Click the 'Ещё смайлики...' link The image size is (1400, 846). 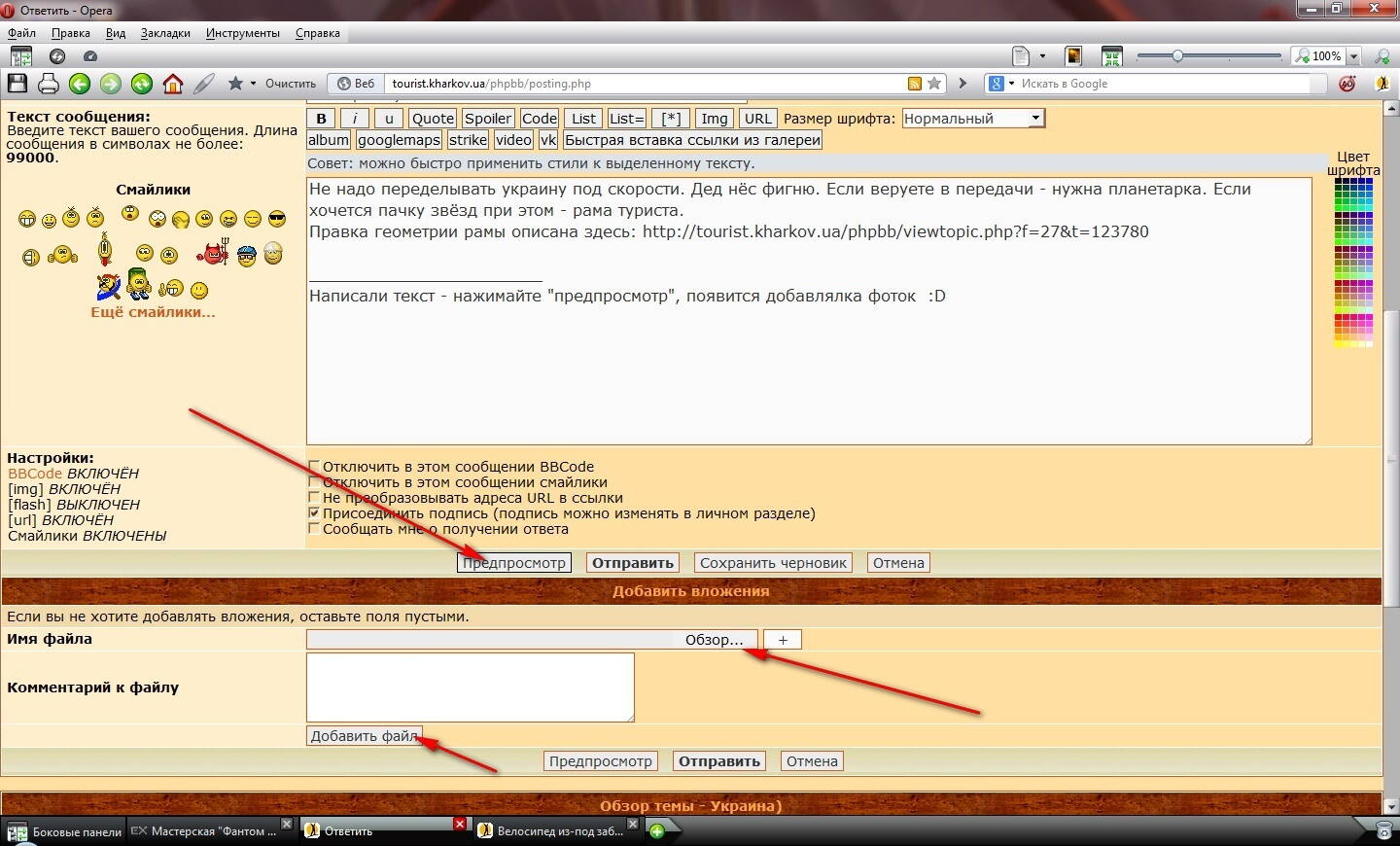point(153,312)
